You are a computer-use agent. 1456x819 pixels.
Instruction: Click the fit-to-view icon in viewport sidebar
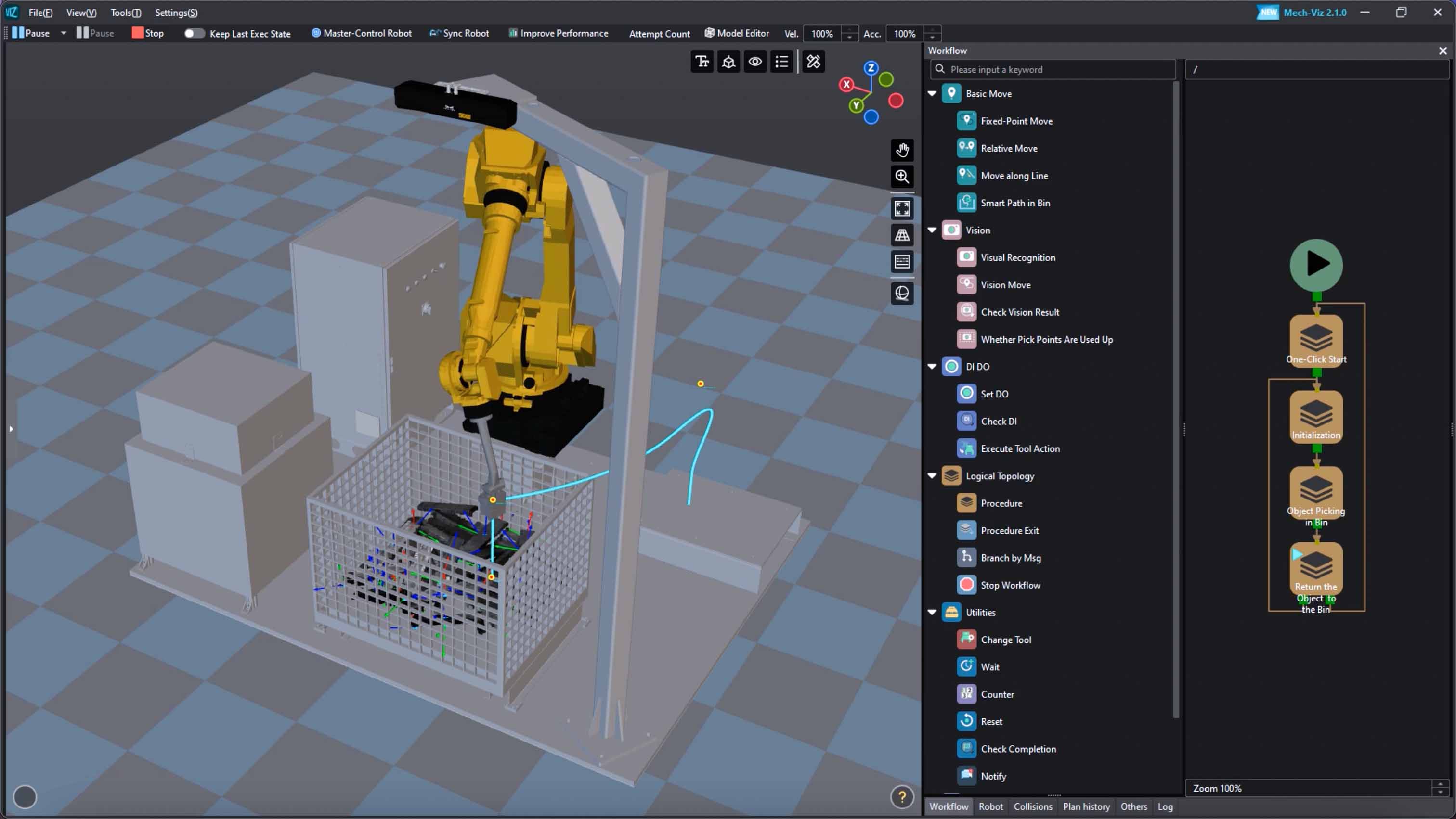tap(902, 208)
